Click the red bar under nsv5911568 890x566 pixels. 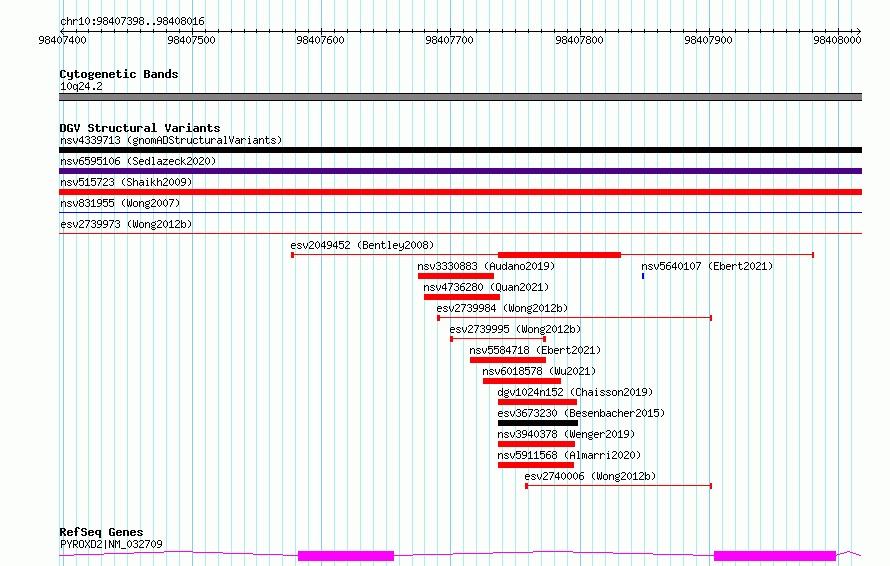click(536, 465)
